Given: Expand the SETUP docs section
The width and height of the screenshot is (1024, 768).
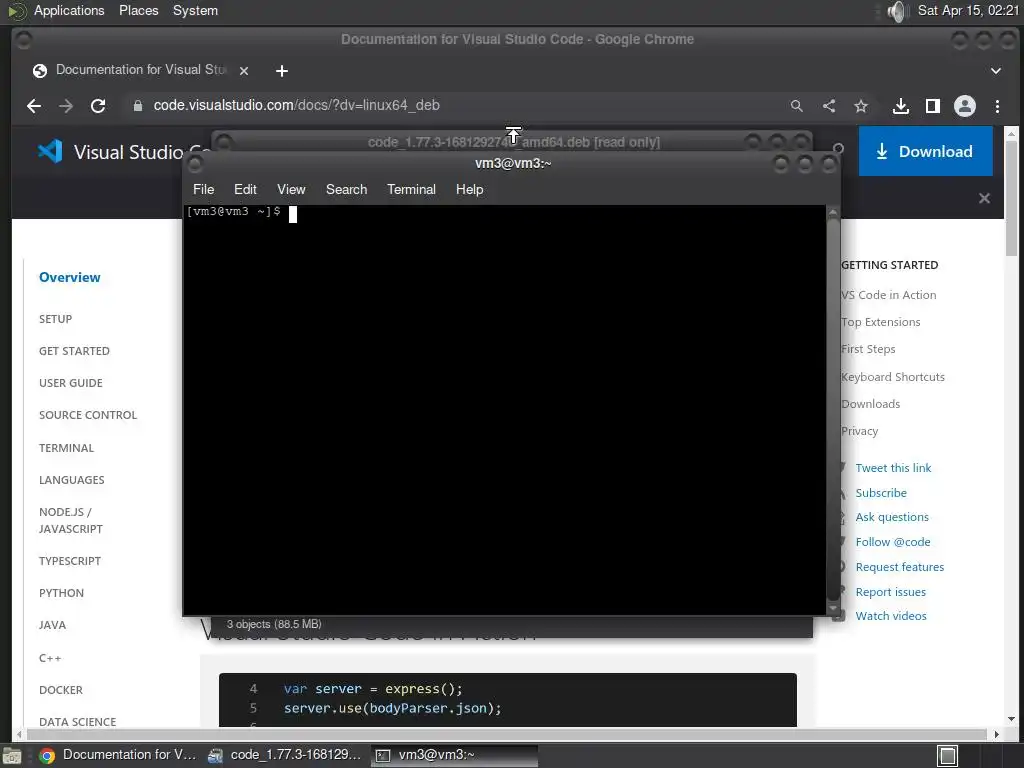Looking at the screenshot, I should coord(56,319).
